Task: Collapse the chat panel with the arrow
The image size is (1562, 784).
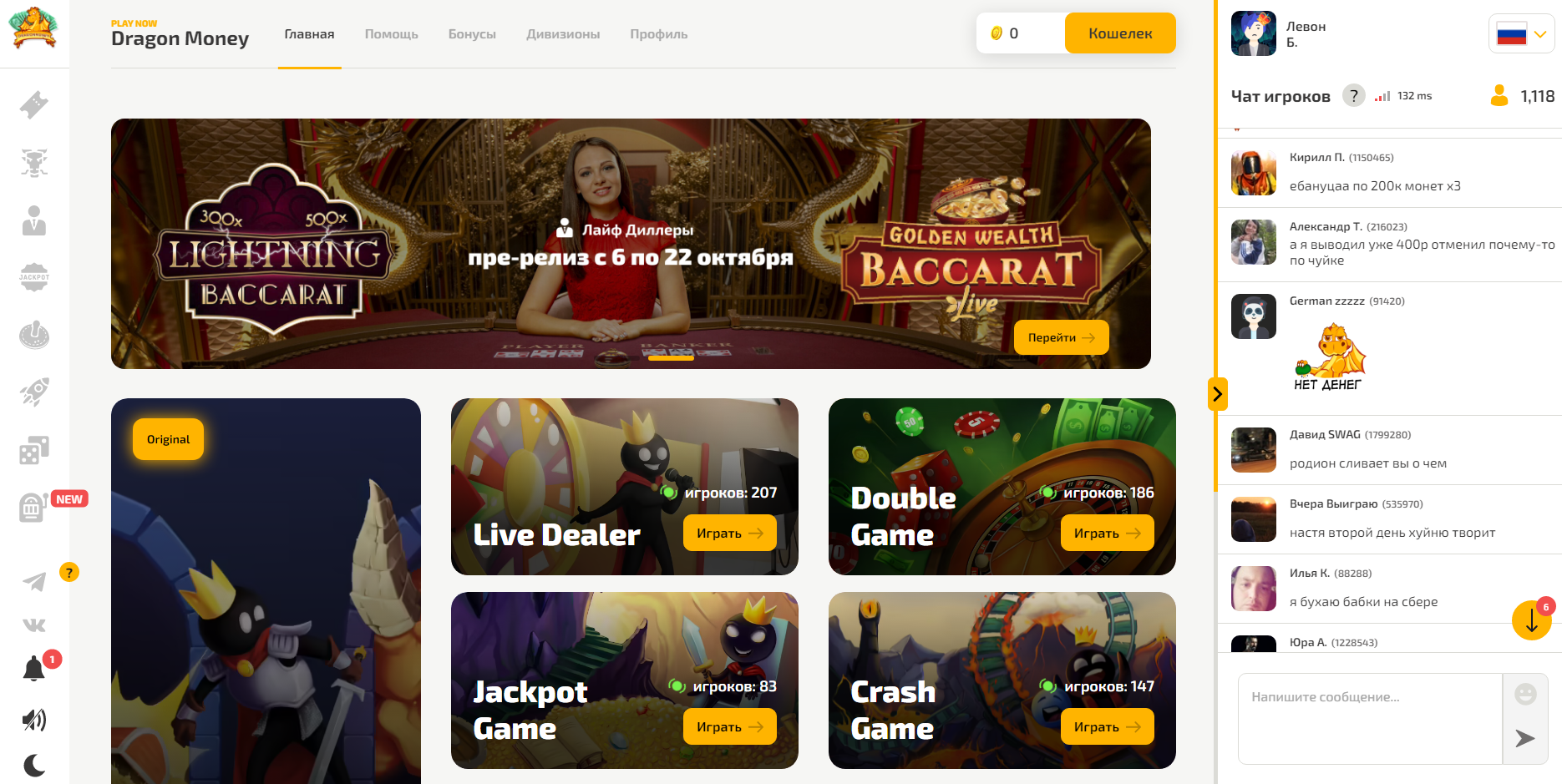Action: pyautogui.click(x=1217, y=394)
